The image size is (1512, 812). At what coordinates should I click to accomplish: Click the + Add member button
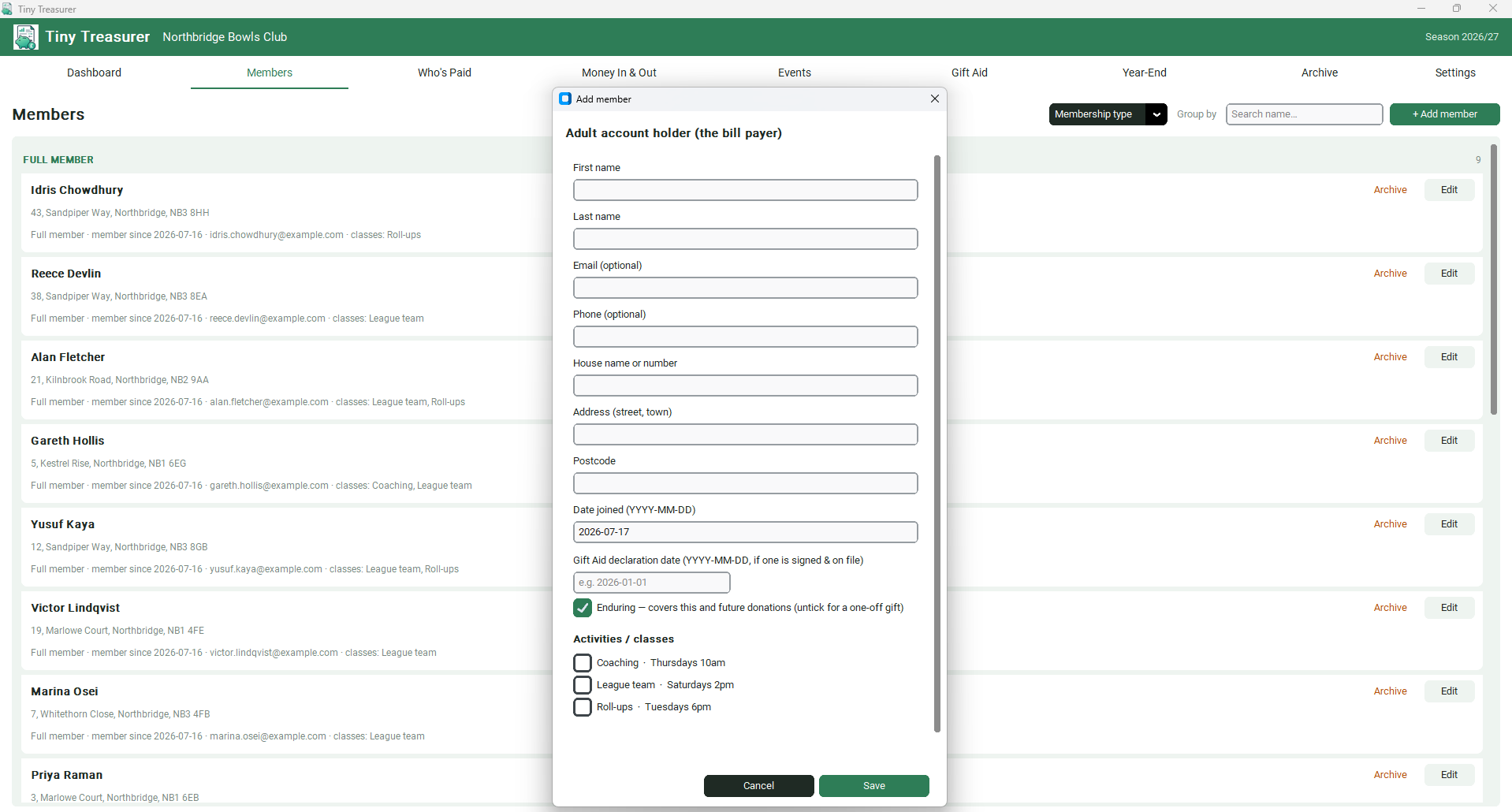click(1445, 114)
